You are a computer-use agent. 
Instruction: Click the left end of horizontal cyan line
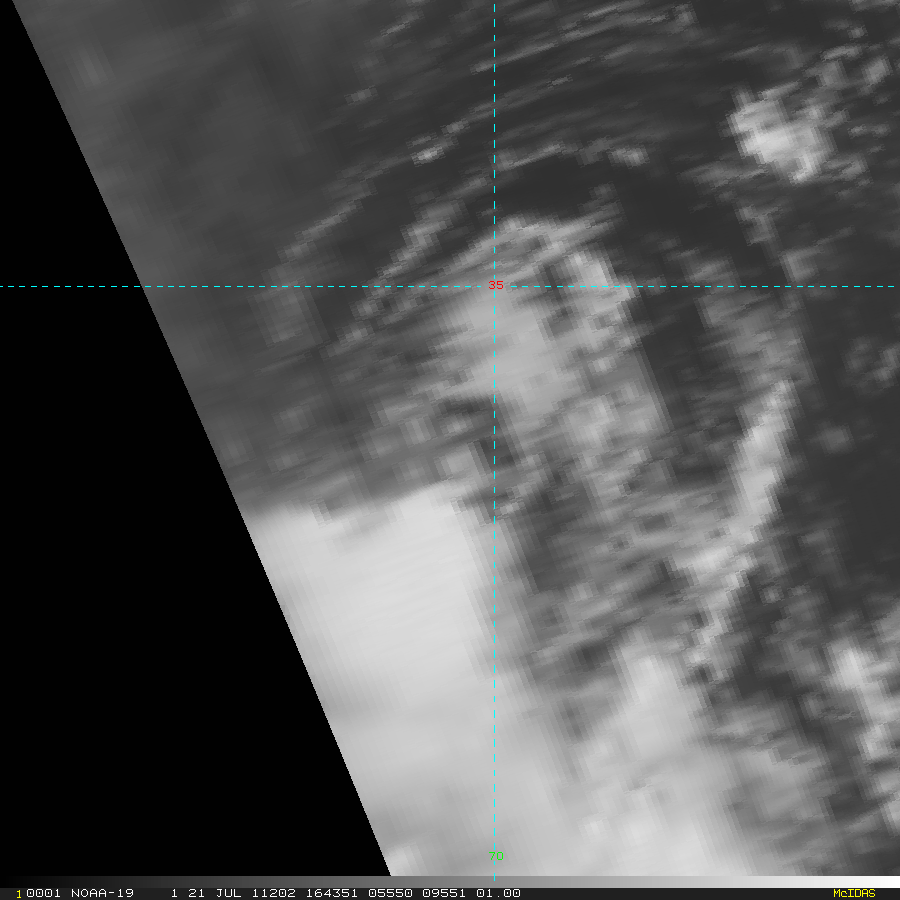[4, 287]
